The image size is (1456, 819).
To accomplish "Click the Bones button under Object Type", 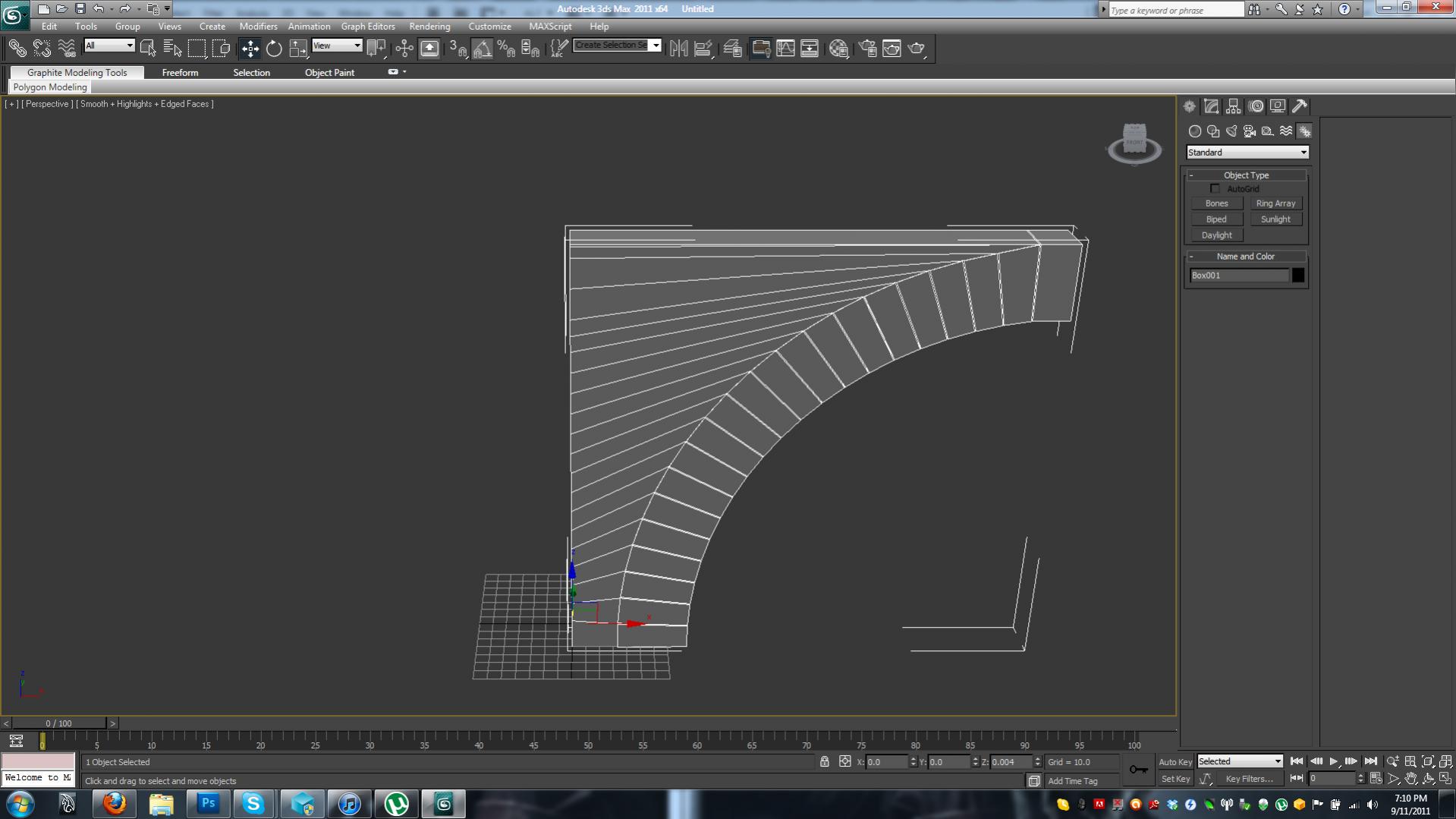I will pyautogui.click(x=1216, y=203).
